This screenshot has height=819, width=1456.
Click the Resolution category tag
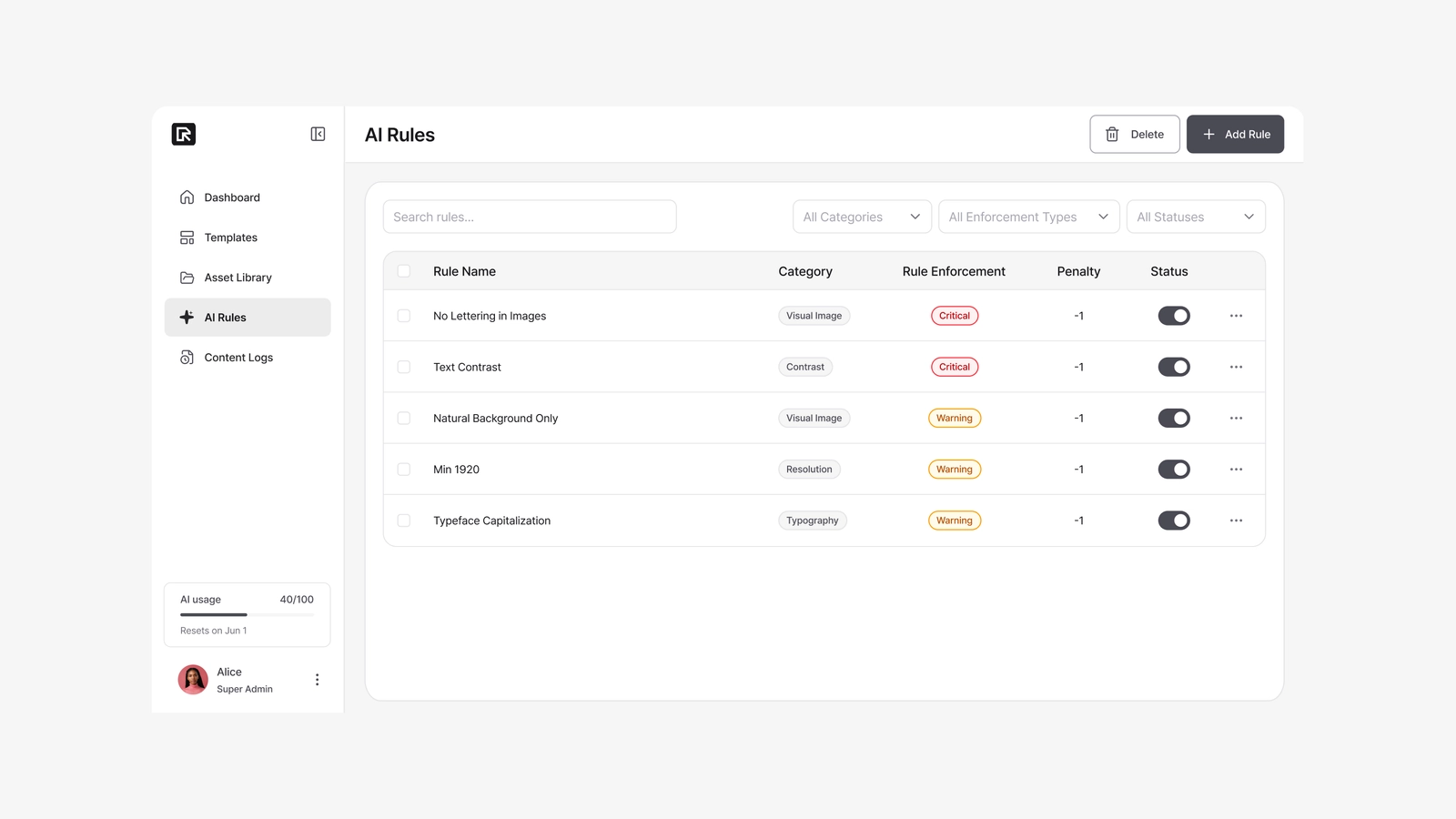tap(809, 470)
